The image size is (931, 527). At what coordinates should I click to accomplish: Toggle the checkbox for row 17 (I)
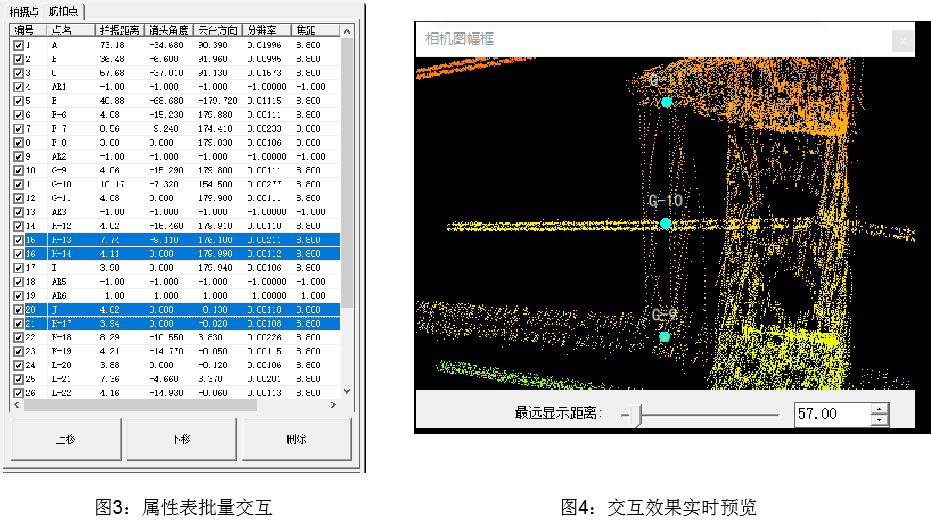[x=19, y=268]
